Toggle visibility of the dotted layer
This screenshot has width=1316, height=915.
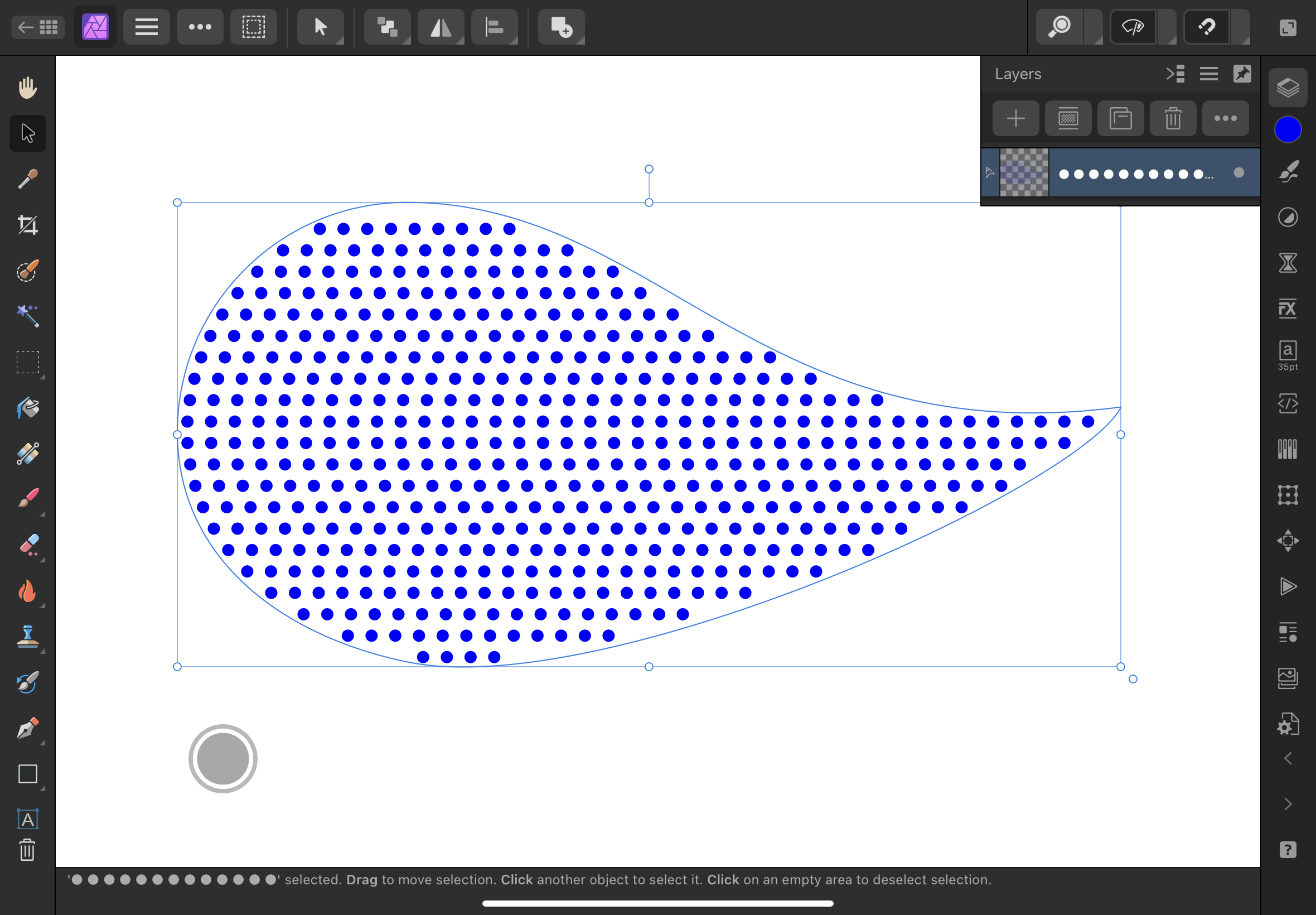click(x=1239, y=172)
